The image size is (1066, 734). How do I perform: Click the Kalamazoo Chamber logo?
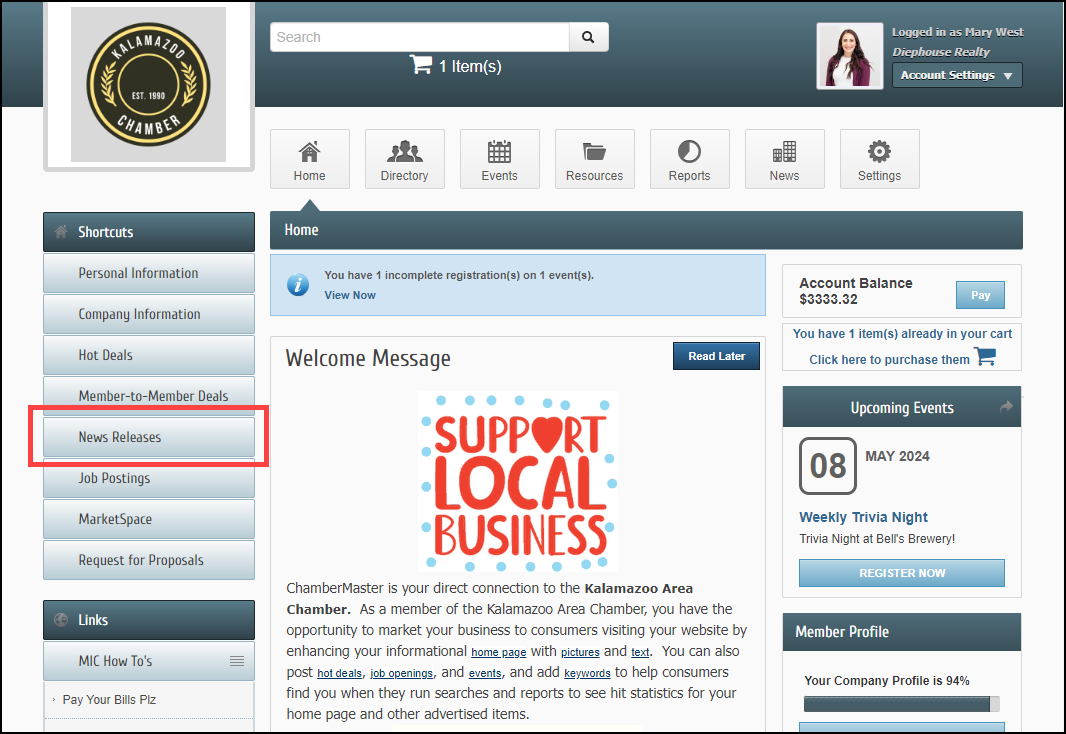coord(148,85)
